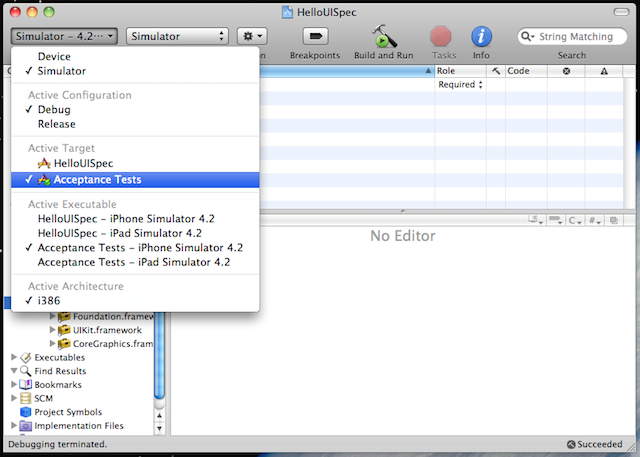Image resolution: width=640 pixels, height=457 pixels.
Task: Choose Acceptance Tests - iPhone Simulator 4.2 executable
Action: [135, 248]
